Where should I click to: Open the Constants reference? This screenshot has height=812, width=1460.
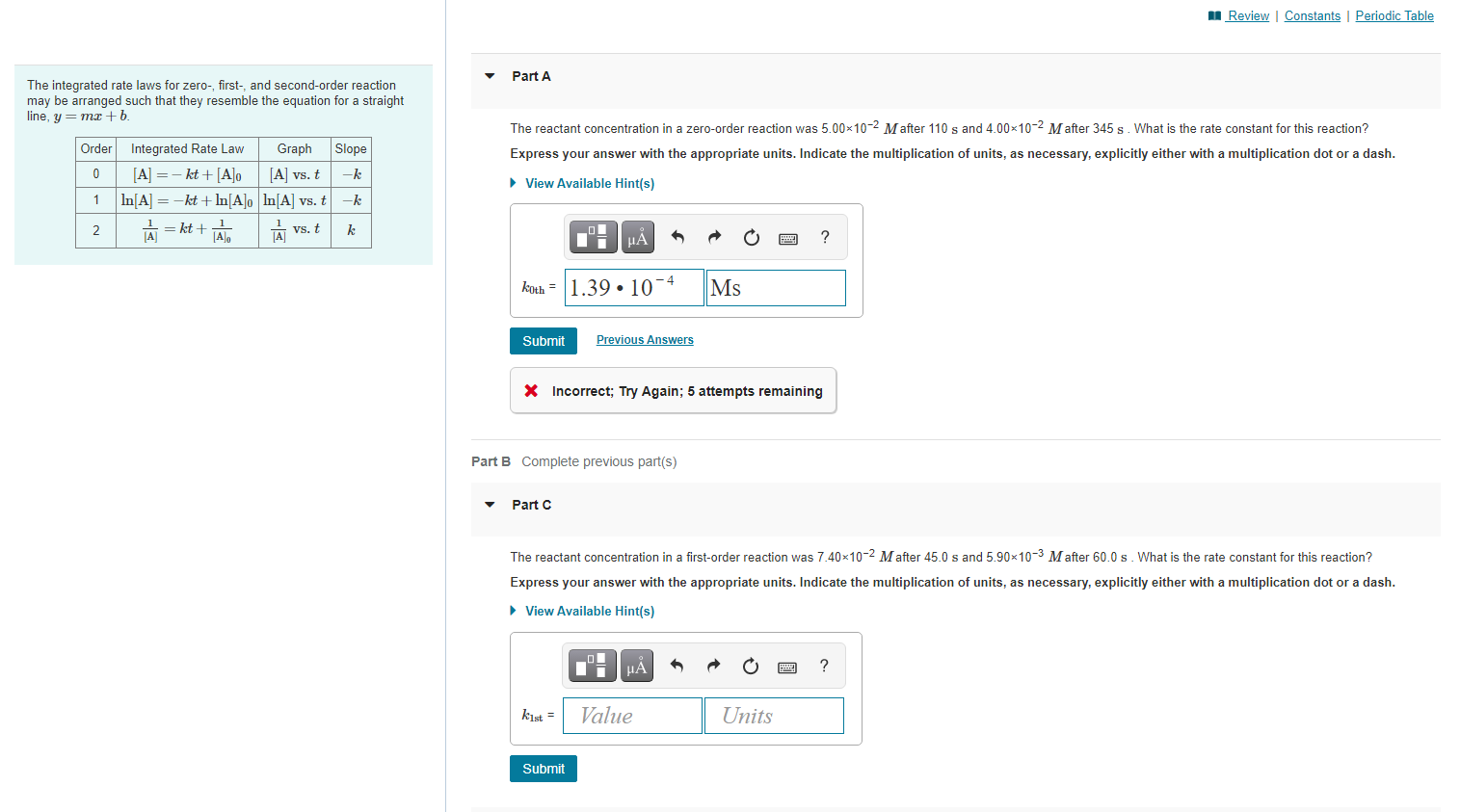tap(1313, 15)
